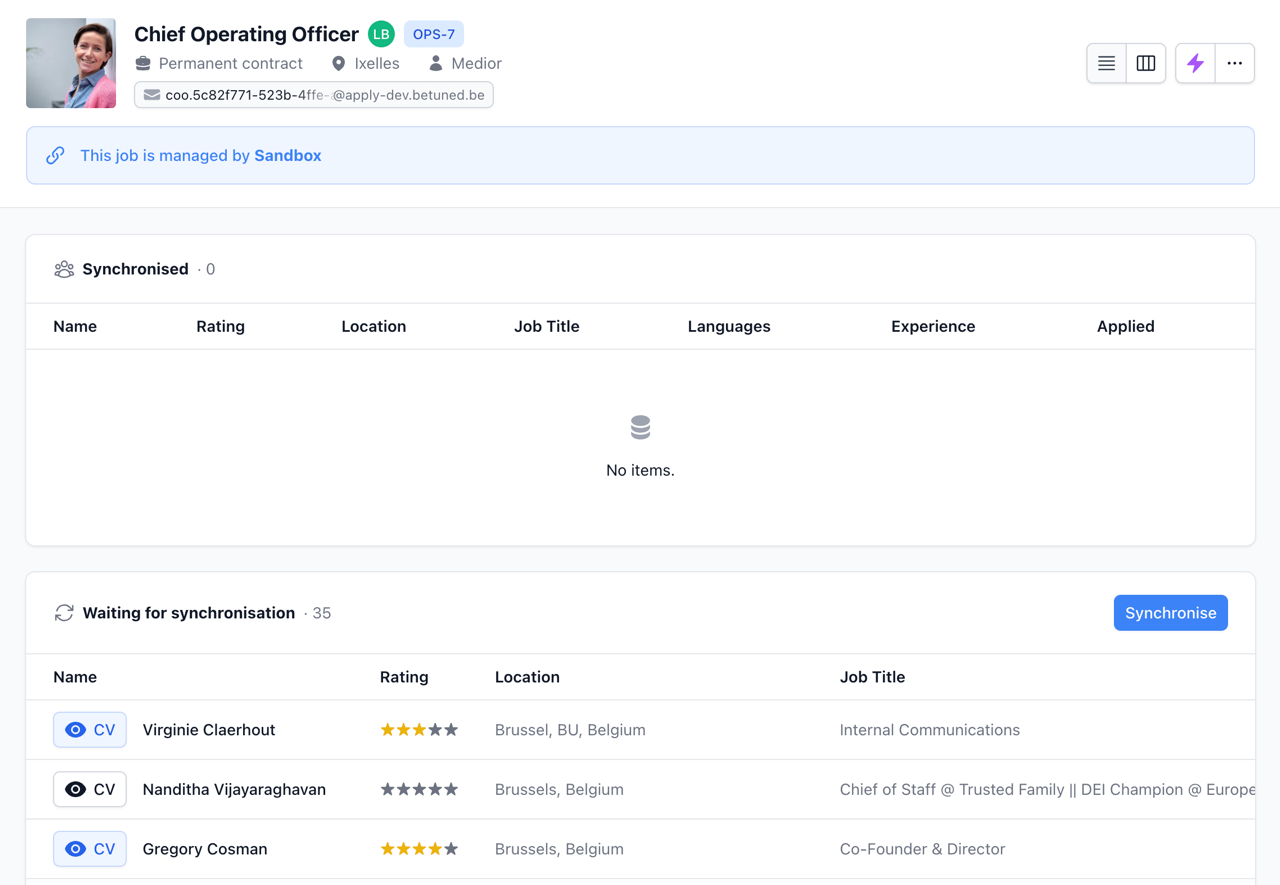Switch to column board view icon
The height and width of the screenshot is (885, 1280).
pos(1146,63)
